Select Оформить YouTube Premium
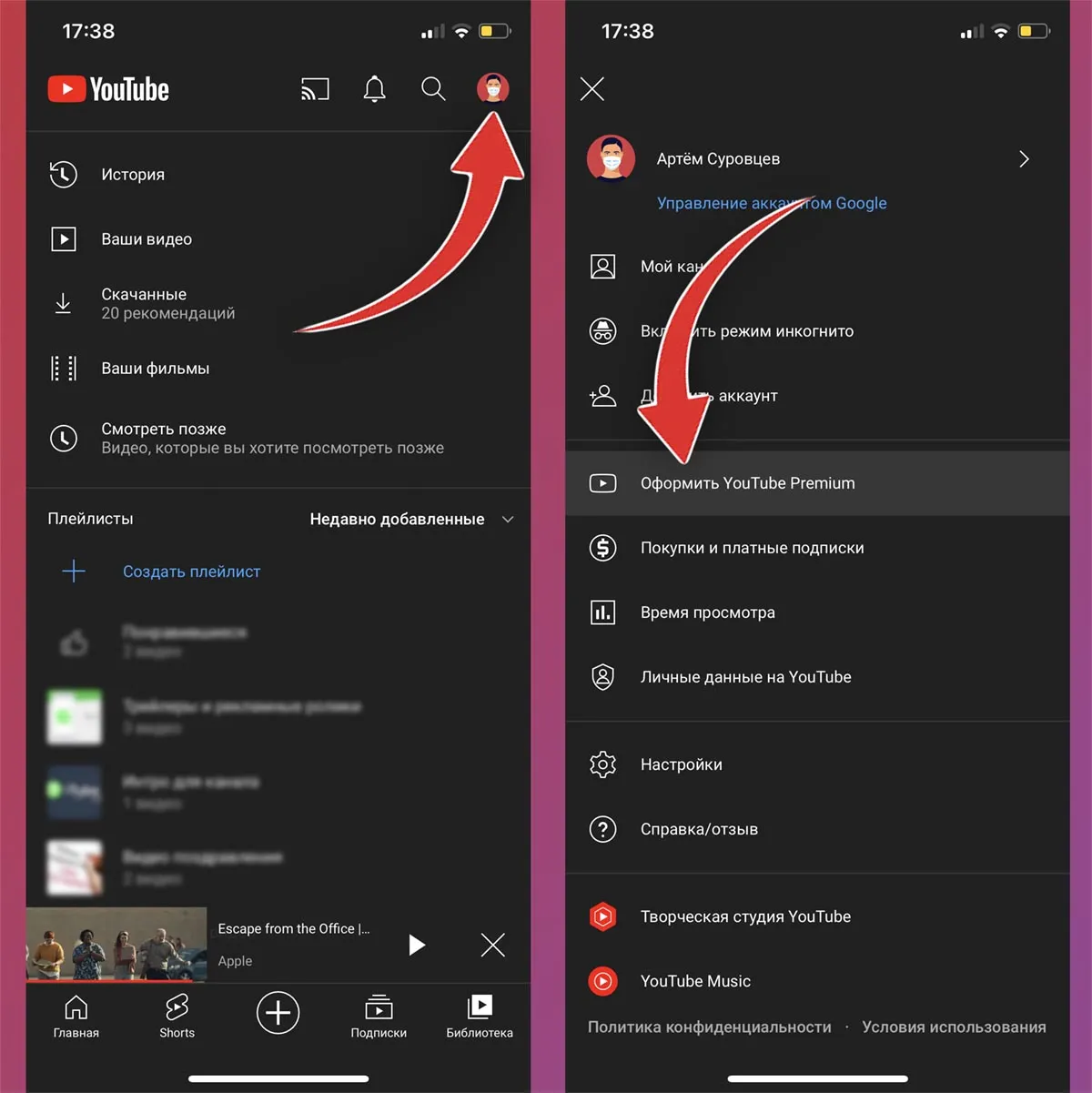Screen dimensions: 1092x1093 click(x=817, y=483)
